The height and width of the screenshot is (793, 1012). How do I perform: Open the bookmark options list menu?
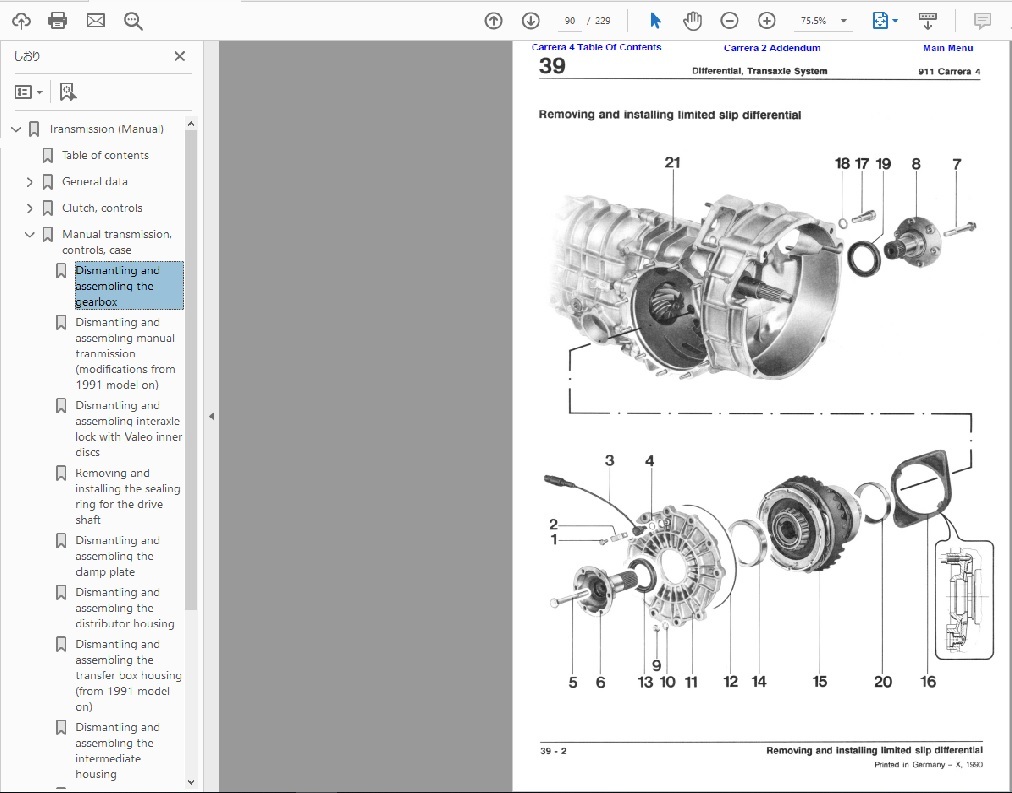28,92
